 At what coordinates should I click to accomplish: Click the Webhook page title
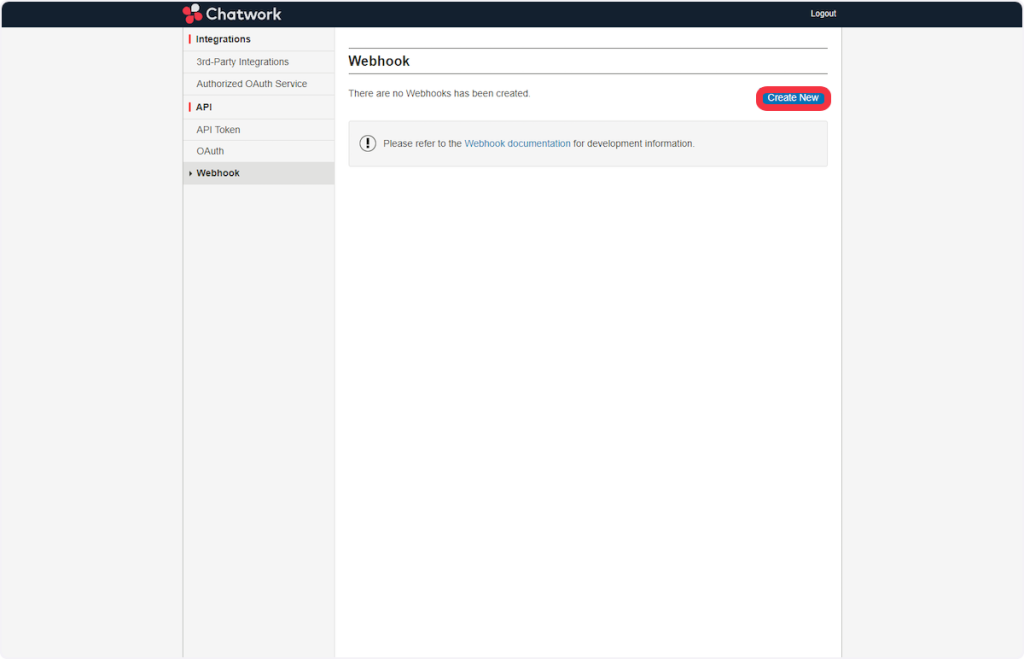pos(379,61)
